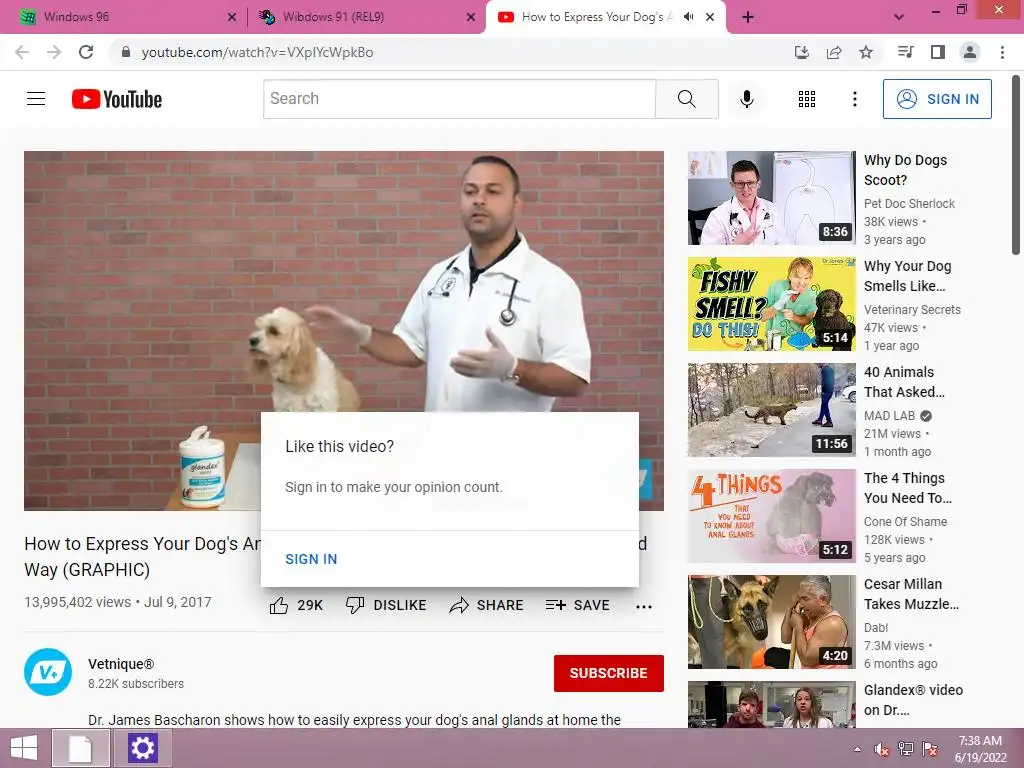Image resolution: width=1024 pixels, height=768 pixels.
Task: Open the YouTube hamburger guide menu
Action: click(x=36, y=99)
